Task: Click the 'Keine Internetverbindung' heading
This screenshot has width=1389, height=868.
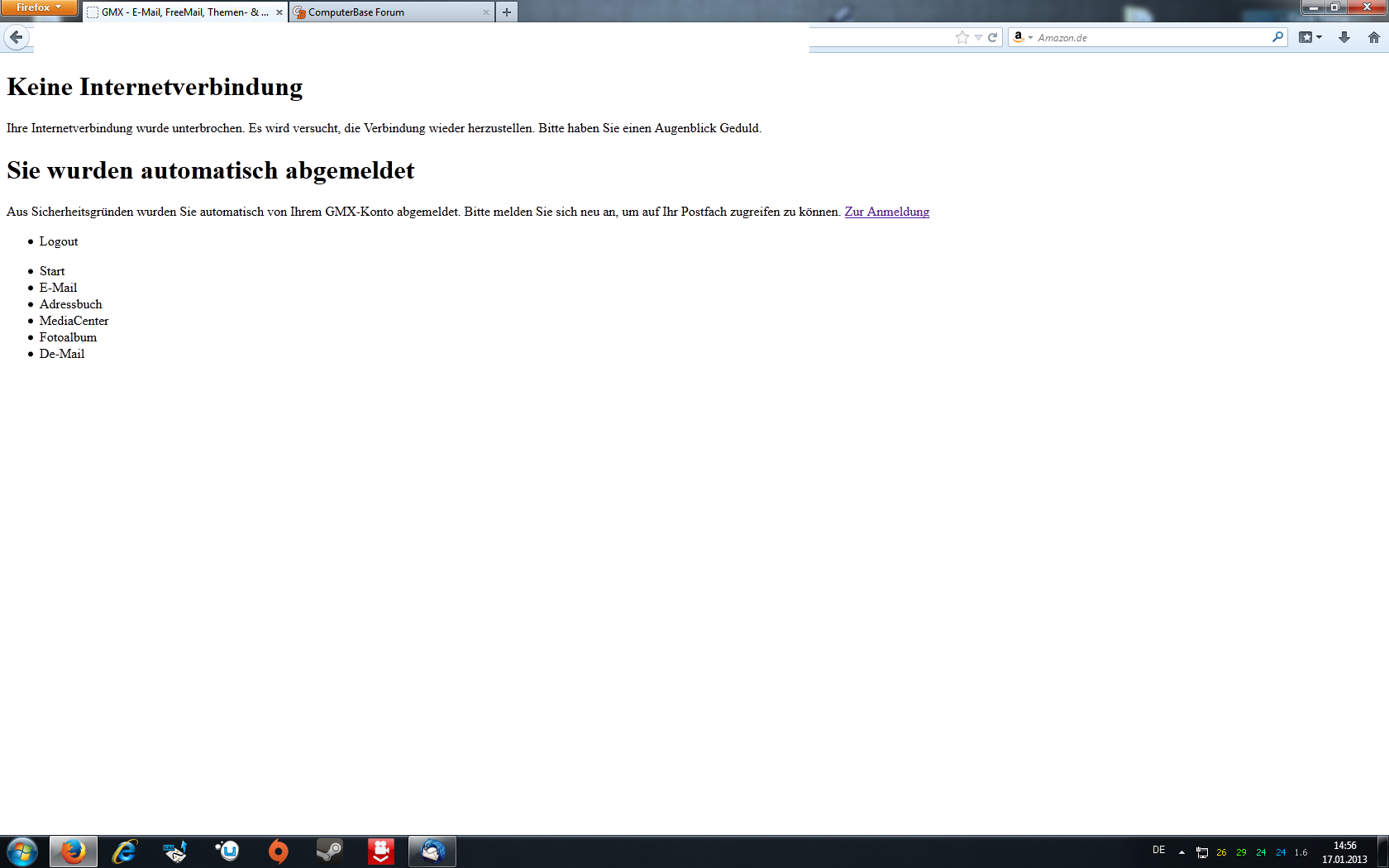Action: click(155, 87)
